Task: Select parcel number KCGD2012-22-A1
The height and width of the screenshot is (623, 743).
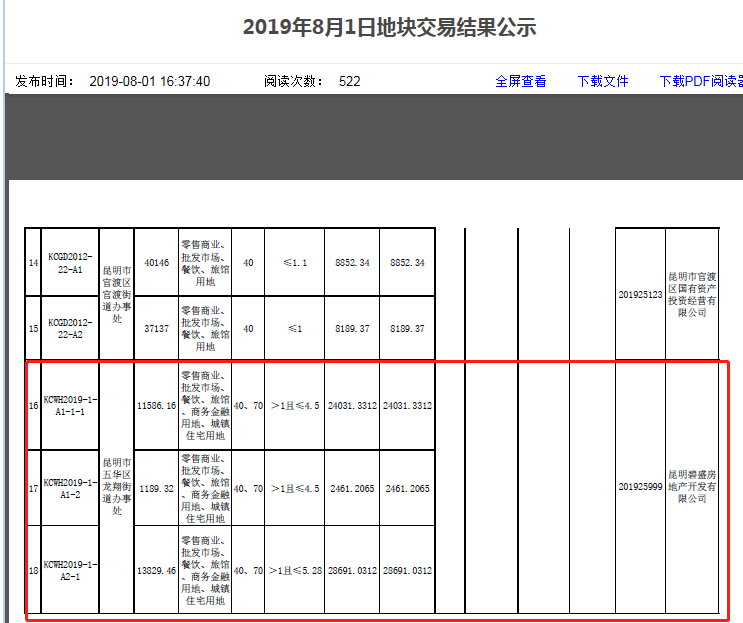Action: (x=70, y=263)
